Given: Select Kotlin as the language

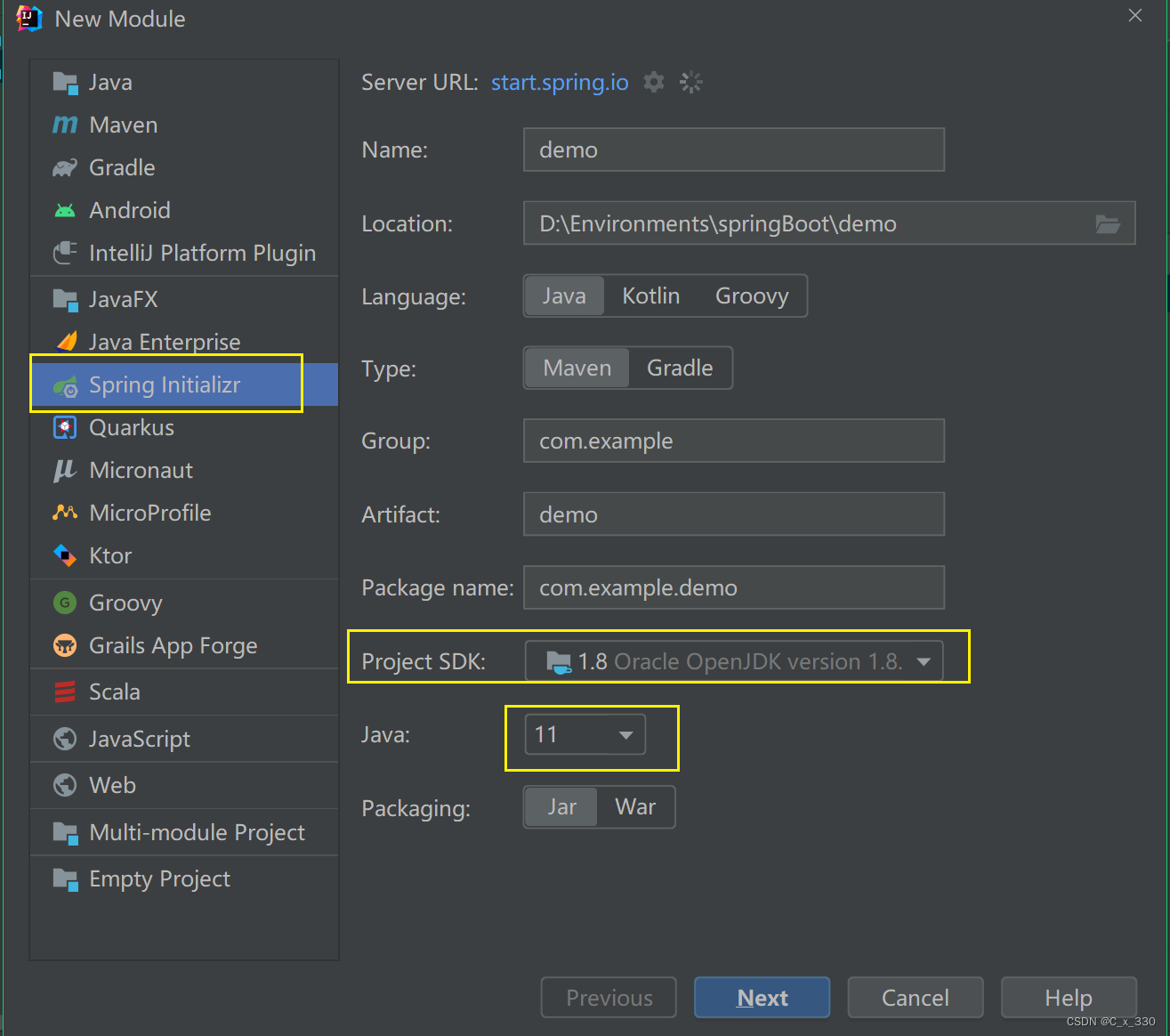Looking at the screenshot, I should click(651, 295).
